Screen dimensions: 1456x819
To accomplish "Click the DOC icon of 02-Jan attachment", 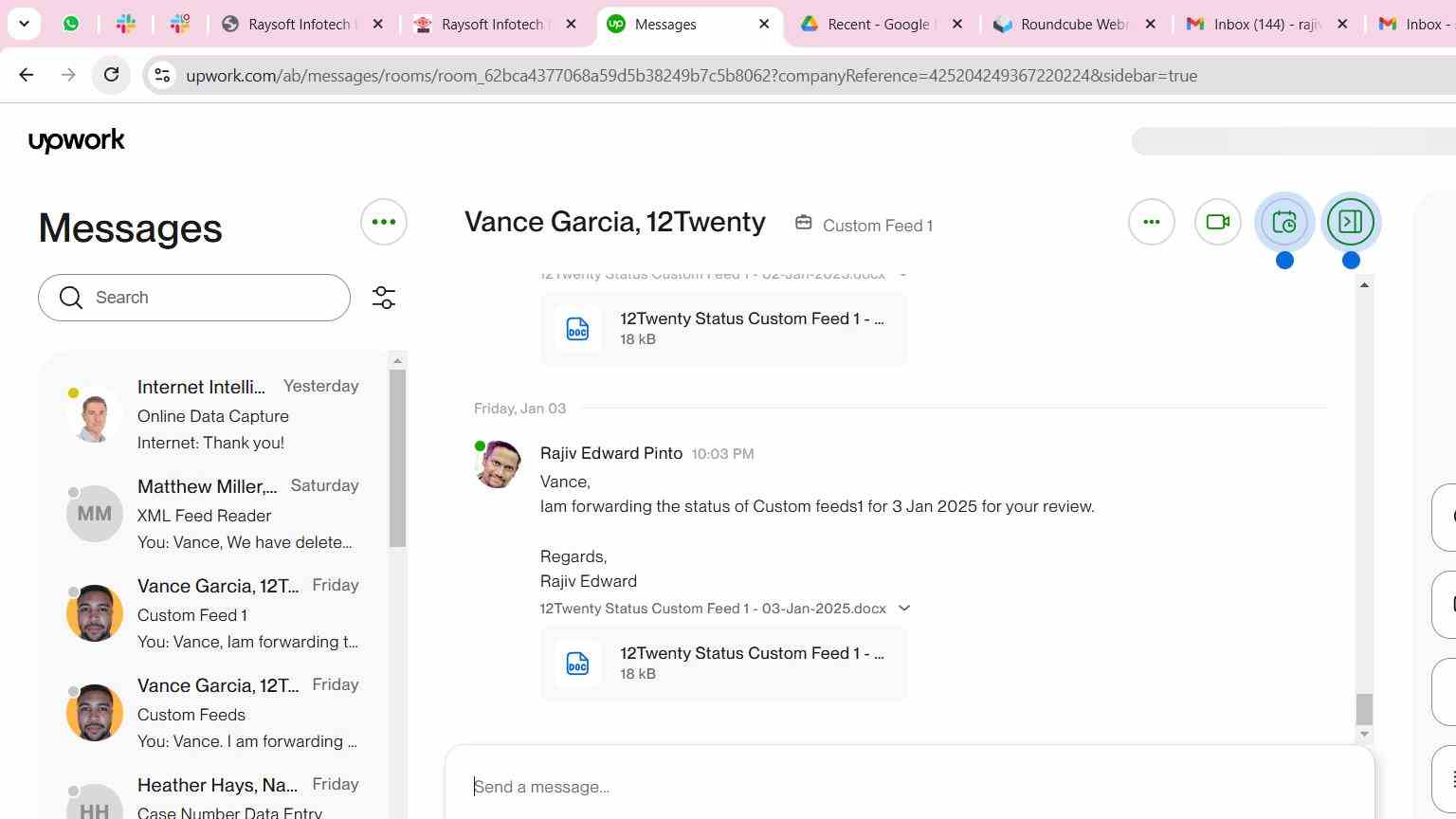I will pos(577,329).
